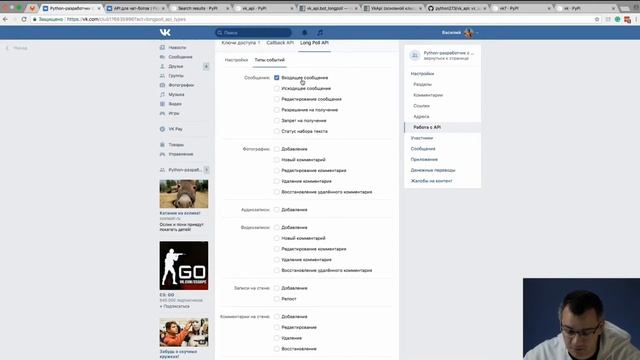Viewport: 640px width, 360px height.
Task: Switch to the GitHub python273/vk_api browser tab
Action: 457,8
